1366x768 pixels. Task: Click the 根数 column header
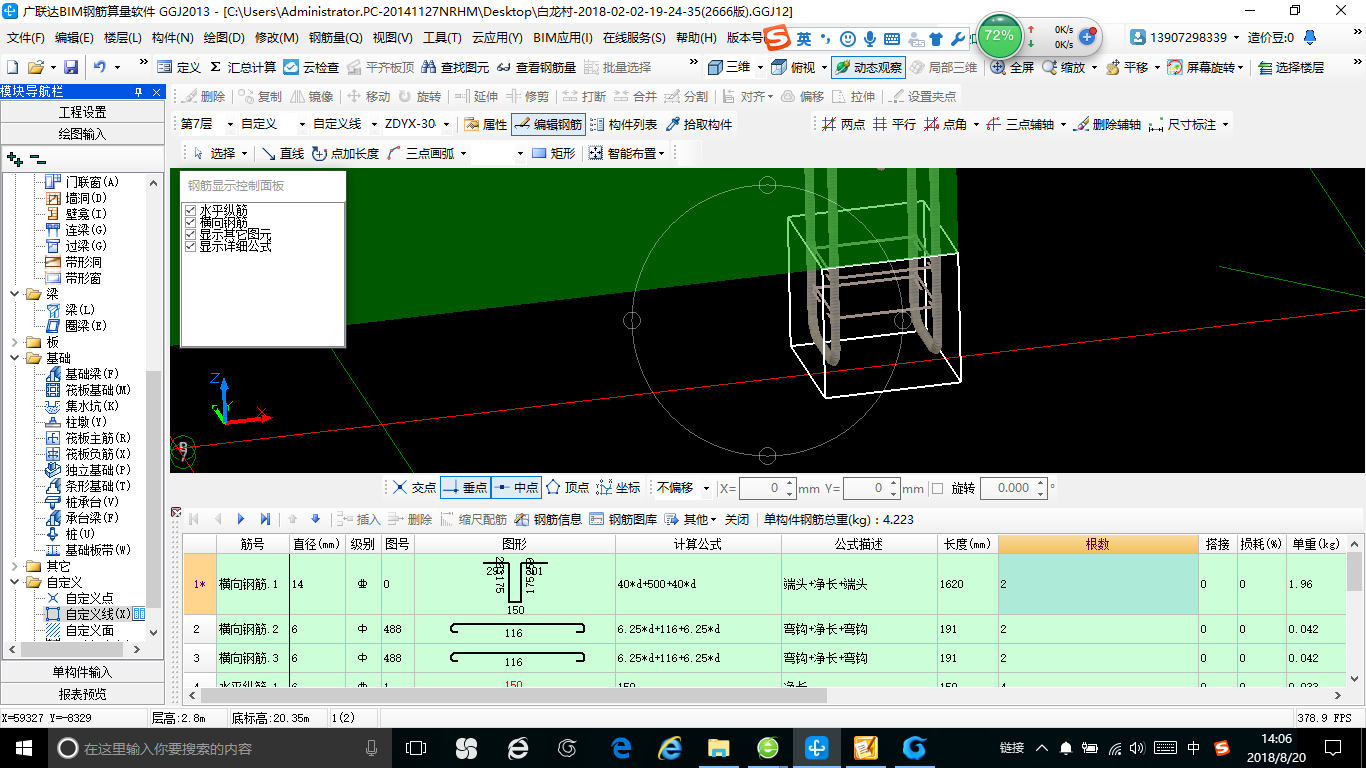coord(1098,544)
